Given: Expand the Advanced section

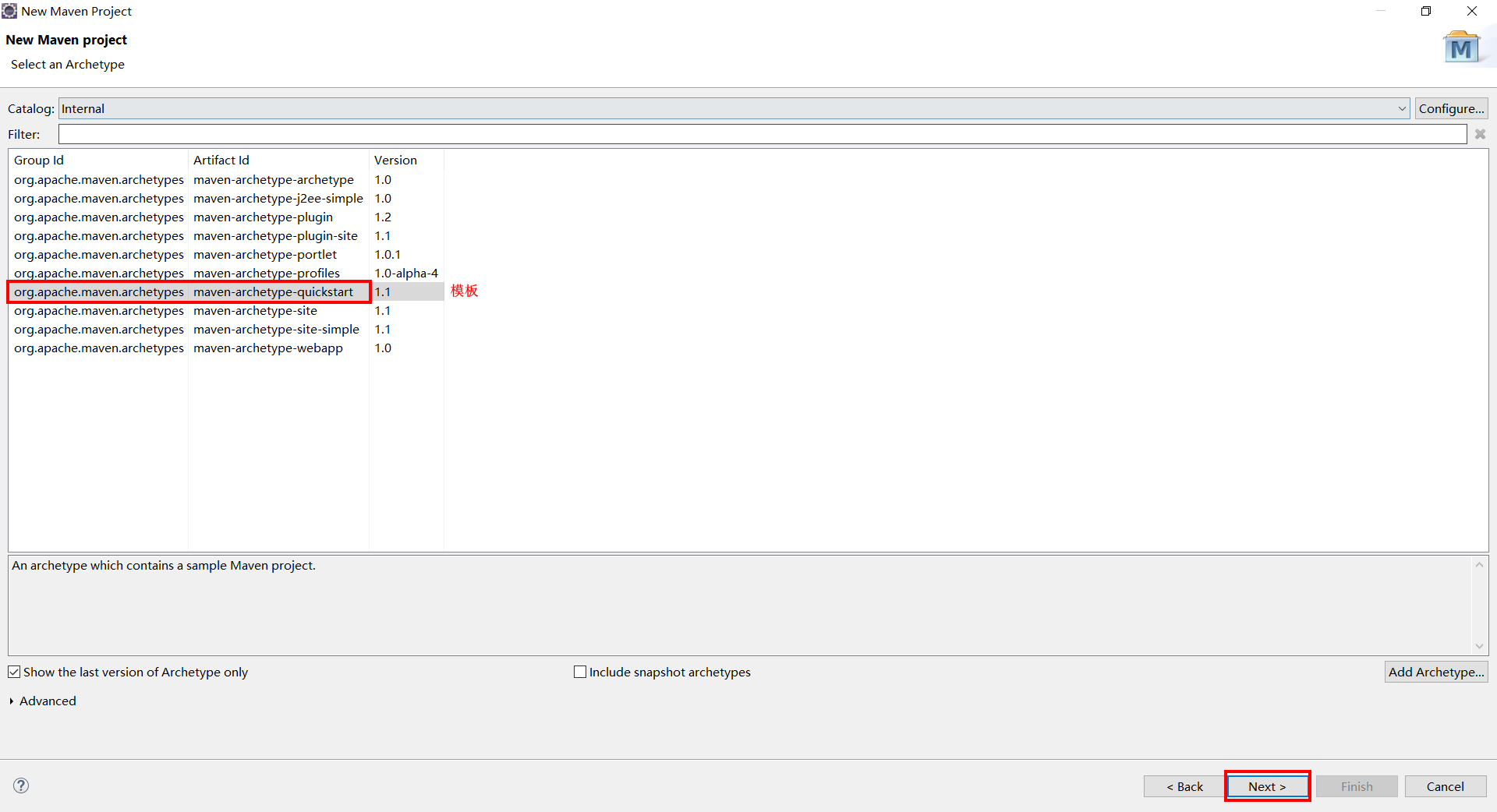Looking at the screenshot, I should pyautogui.click(x=43, y=701).
